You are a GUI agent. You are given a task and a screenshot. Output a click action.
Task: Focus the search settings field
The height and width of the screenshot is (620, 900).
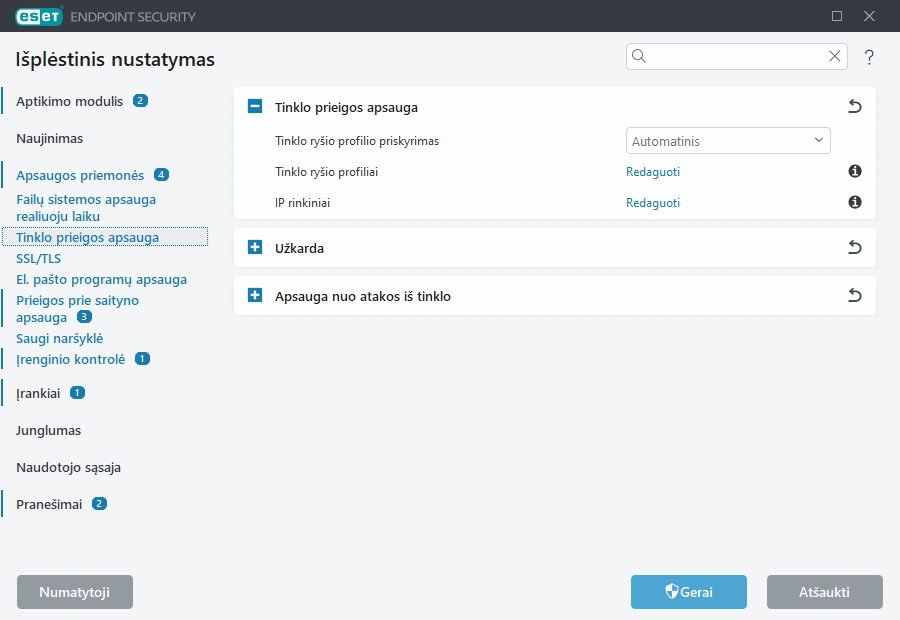[x=736, y=56]
